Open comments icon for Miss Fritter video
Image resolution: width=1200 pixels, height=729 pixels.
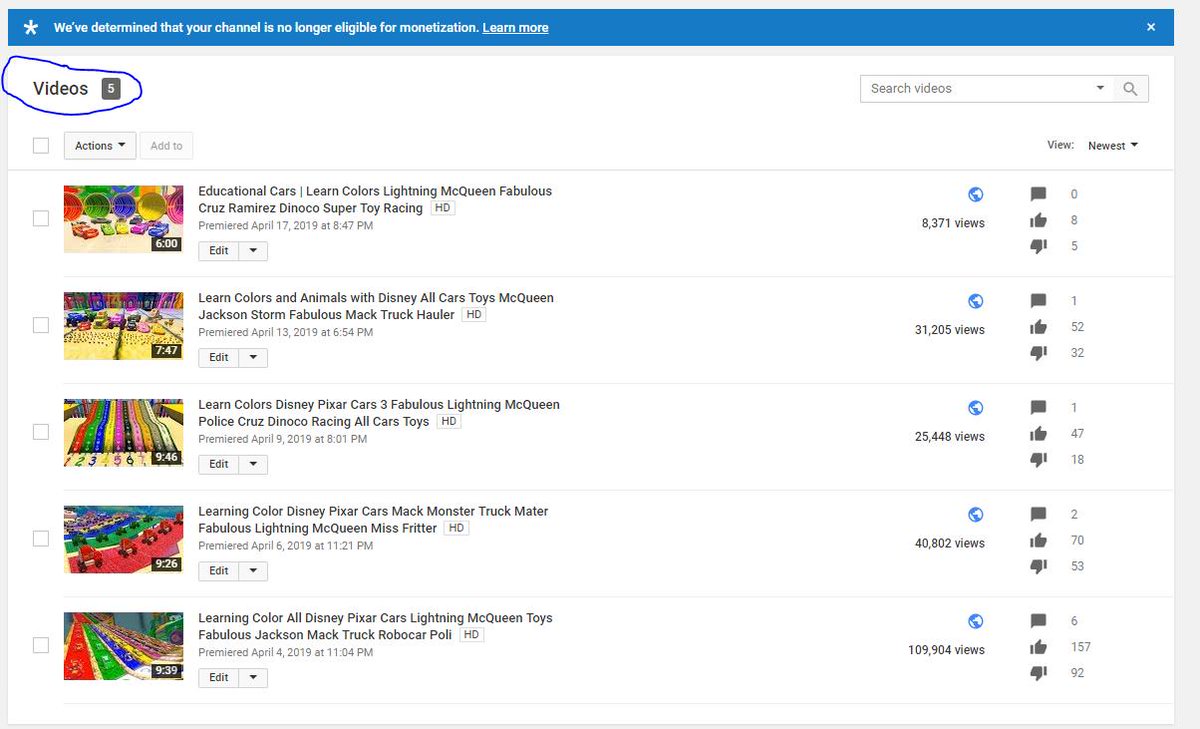[x=1038, y=514]
